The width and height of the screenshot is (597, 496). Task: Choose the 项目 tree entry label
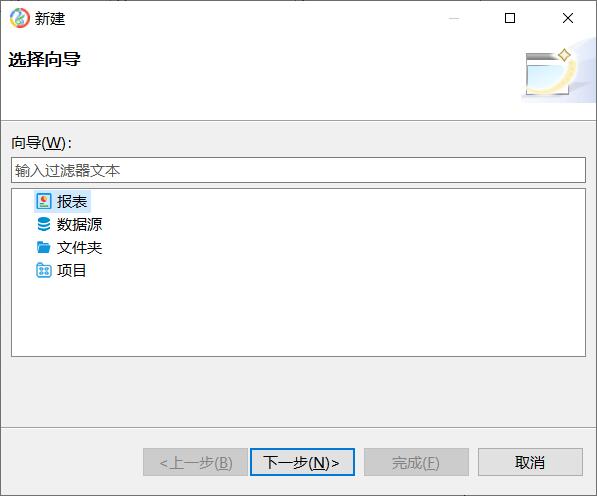(72, 271)
